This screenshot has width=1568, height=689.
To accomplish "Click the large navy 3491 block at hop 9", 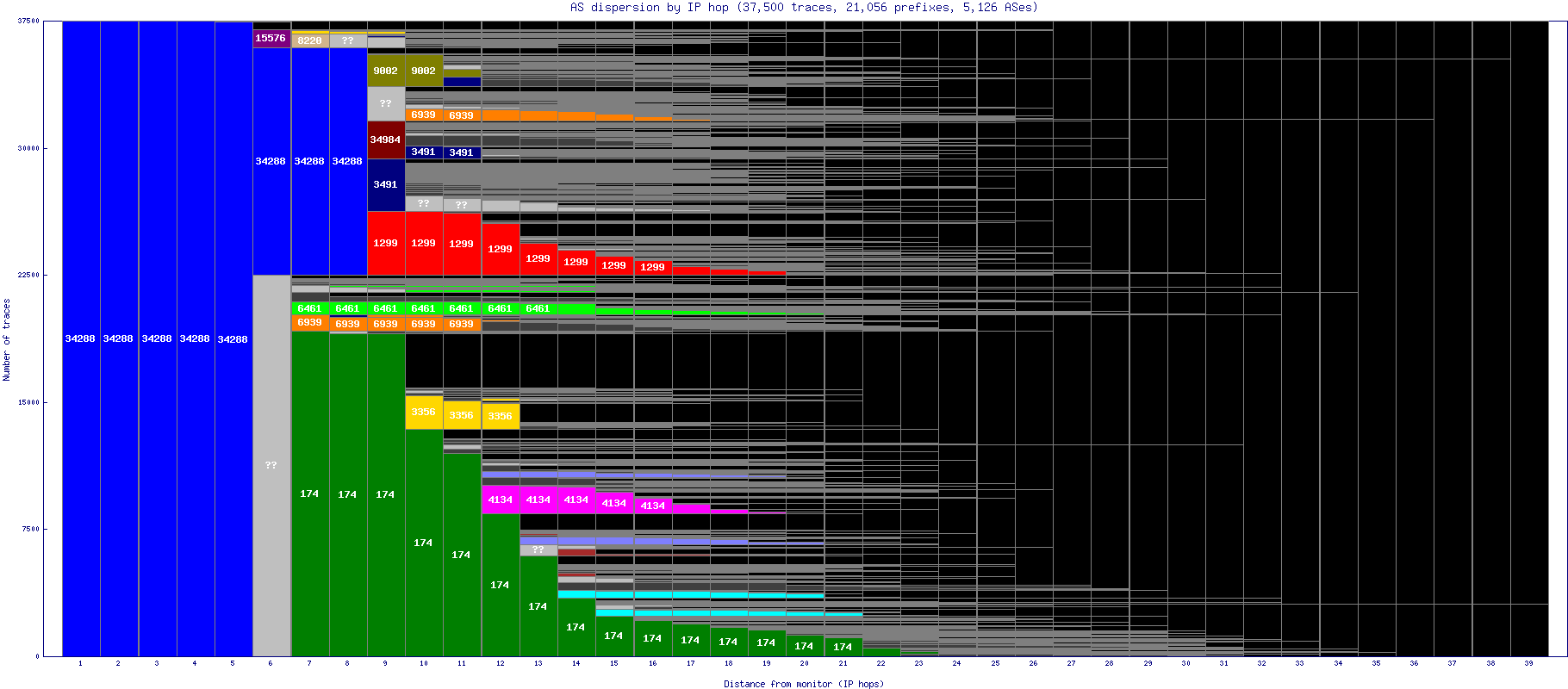I will click(386, 184).
